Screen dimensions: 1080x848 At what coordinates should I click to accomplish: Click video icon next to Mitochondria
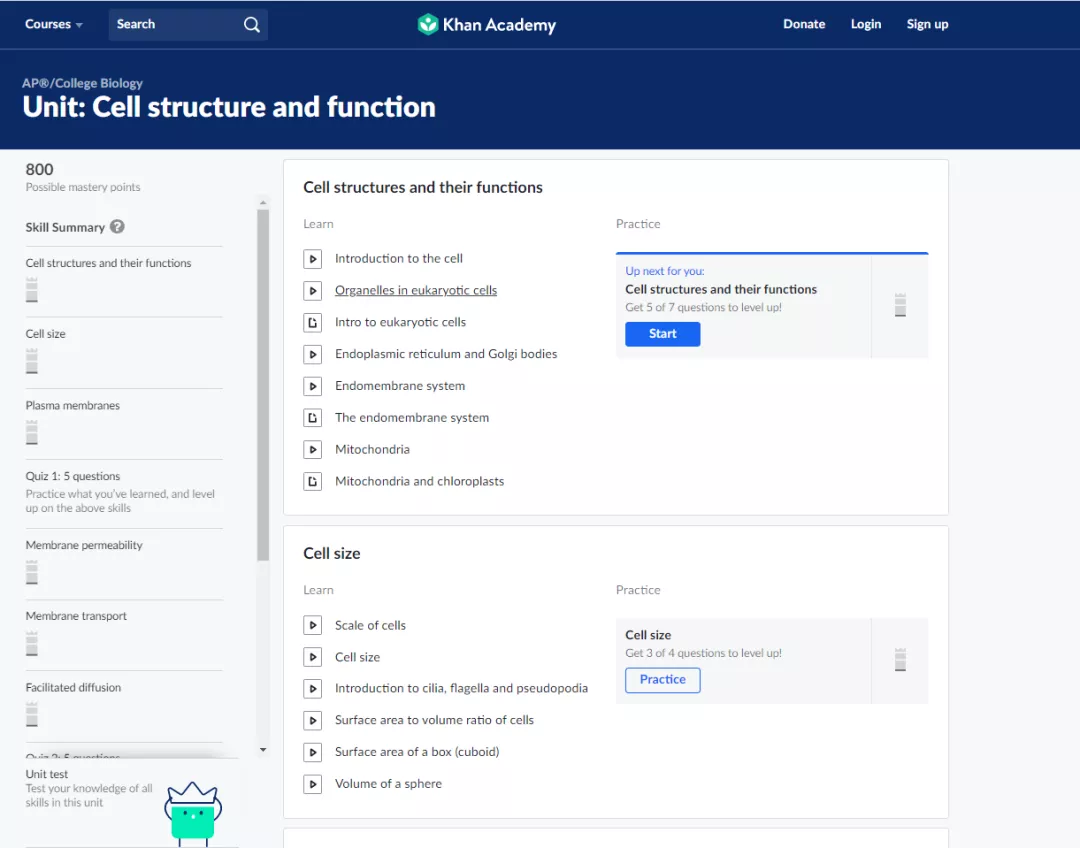pos(313,450)
